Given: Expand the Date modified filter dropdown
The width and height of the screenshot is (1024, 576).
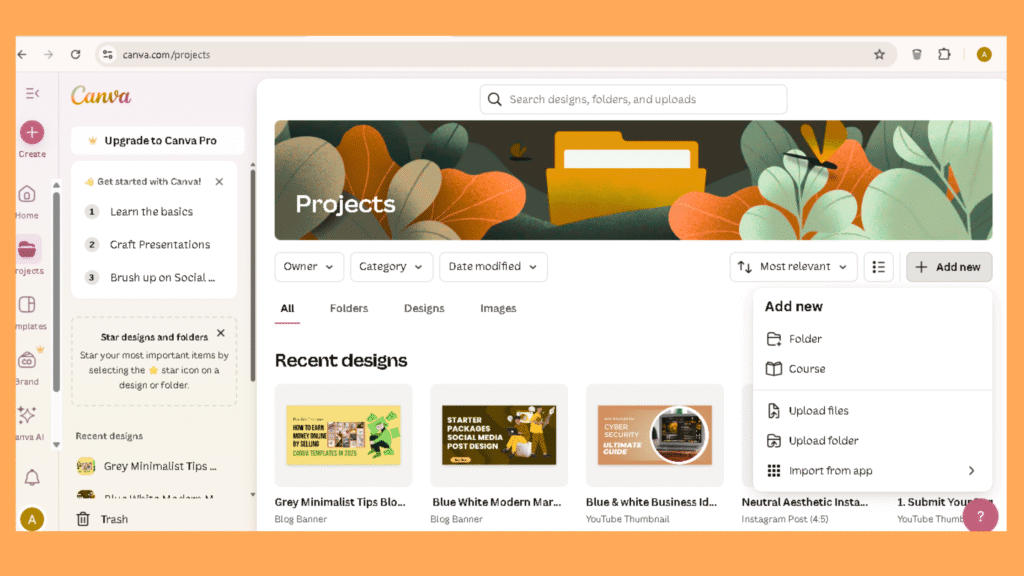Looking at the screenshot, I should (493, 267).
